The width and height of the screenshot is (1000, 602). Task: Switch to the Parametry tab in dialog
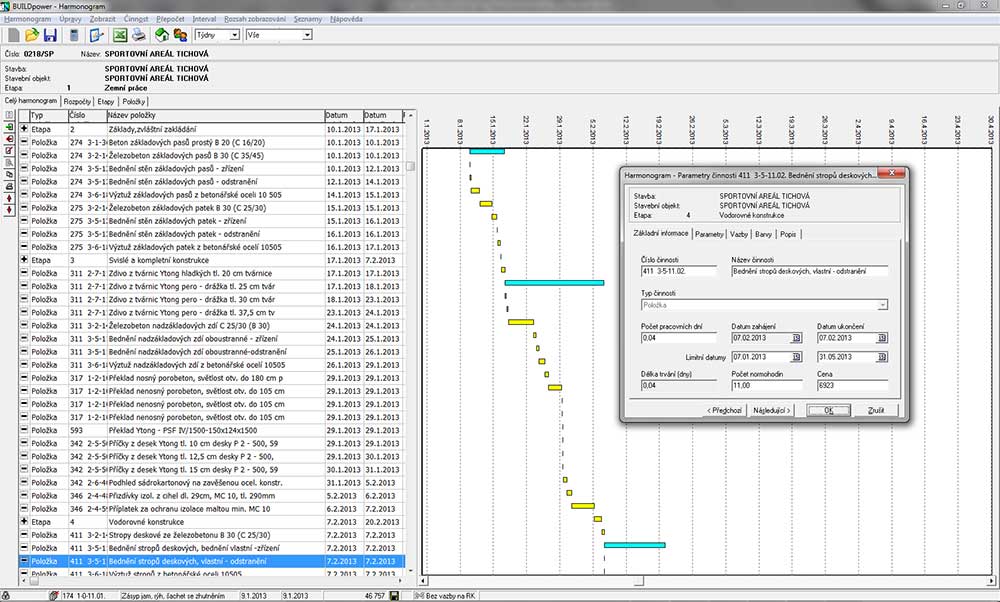pyautogui.click(x=709, y=234)
